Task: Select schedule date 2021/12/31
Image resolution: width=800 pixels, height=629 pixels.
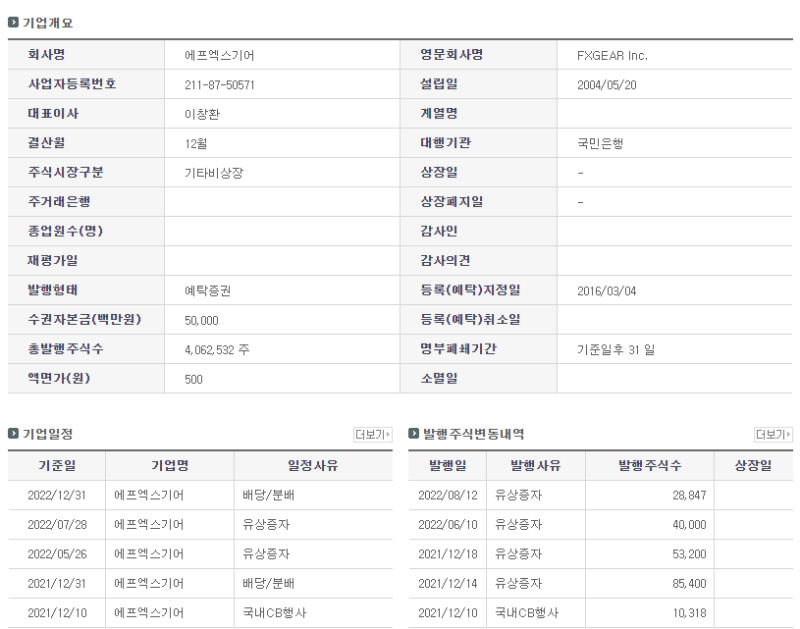Action: point(57,584)
